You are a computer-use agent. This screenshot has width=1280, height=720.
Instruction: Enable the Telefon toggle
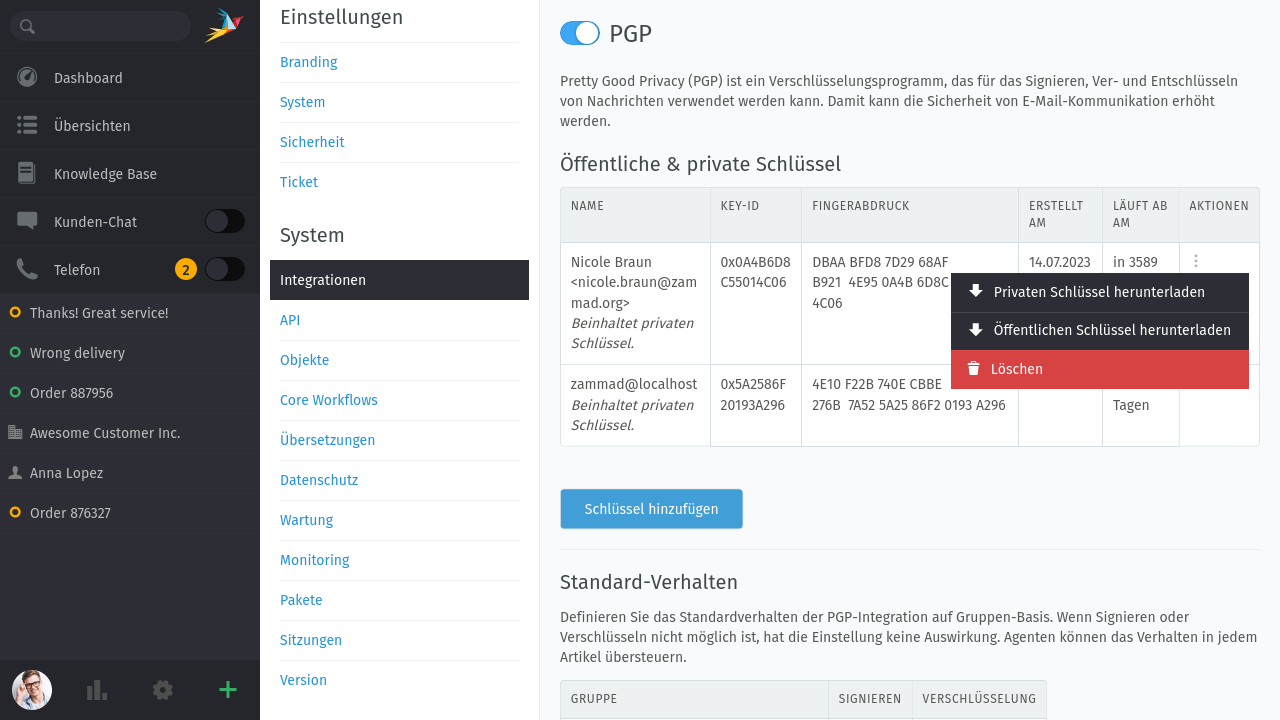click(x=224, y=269)
